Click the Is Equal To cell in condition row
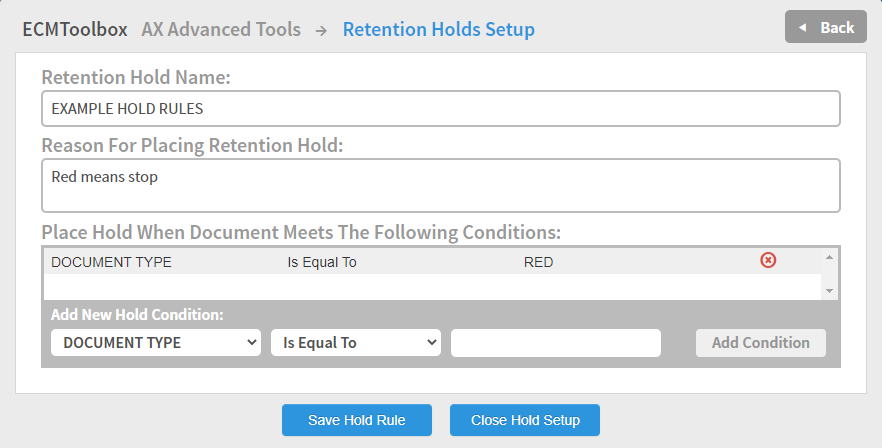Viewport: 882px width, 448px height. click(322, 262)
